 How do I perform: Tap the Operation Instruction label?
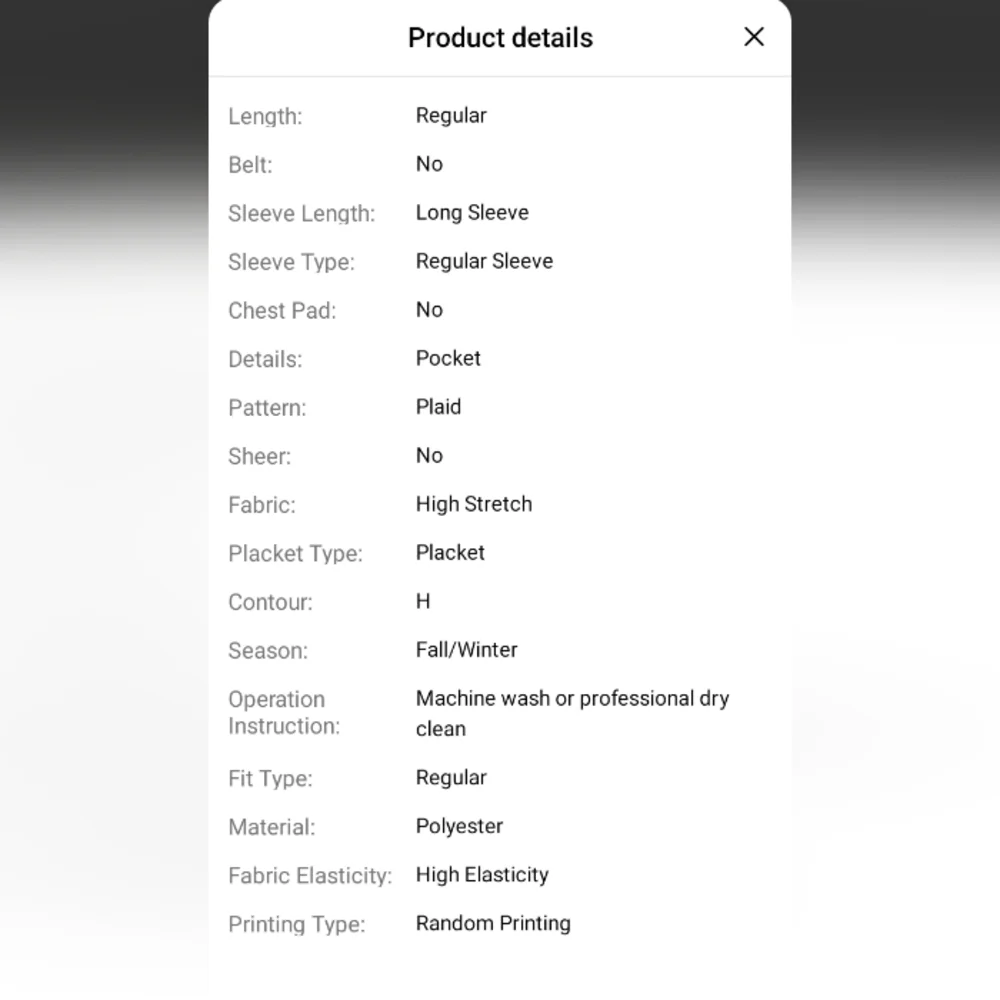pos(284,713)
